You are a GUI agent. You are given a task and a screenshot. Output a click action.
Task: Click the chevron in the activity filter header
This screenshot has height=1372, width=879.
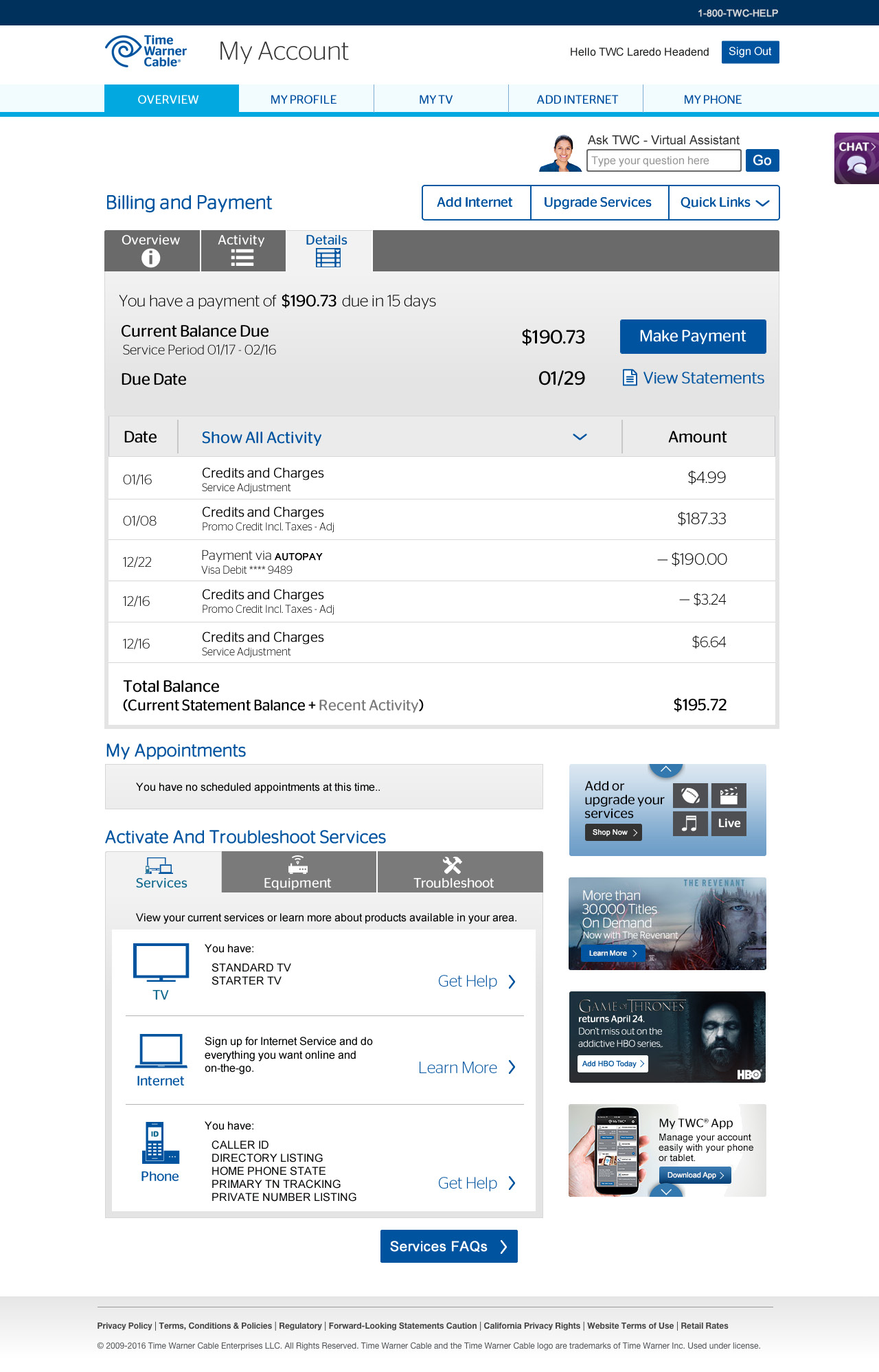point(580,437)
